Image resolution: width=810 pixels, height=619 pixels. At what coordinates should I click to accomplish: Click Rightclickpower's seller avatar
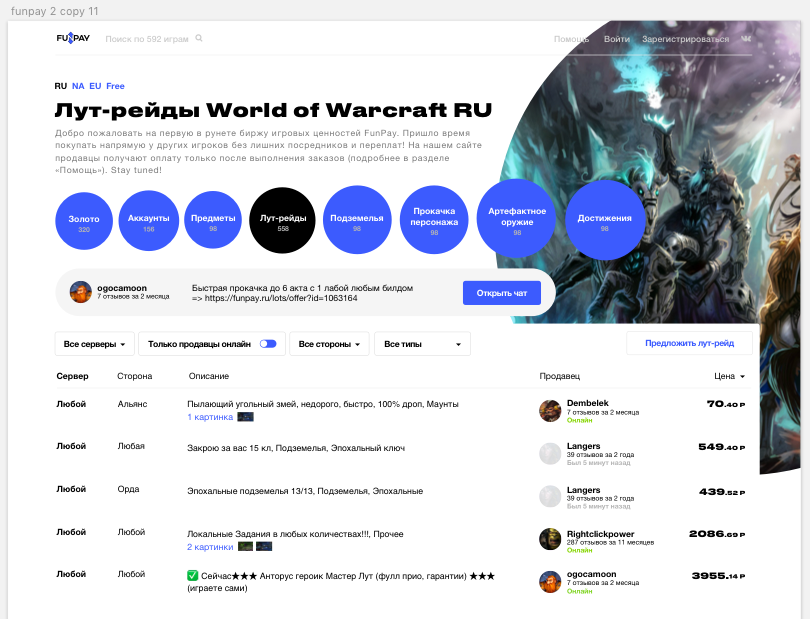[549, 539]
